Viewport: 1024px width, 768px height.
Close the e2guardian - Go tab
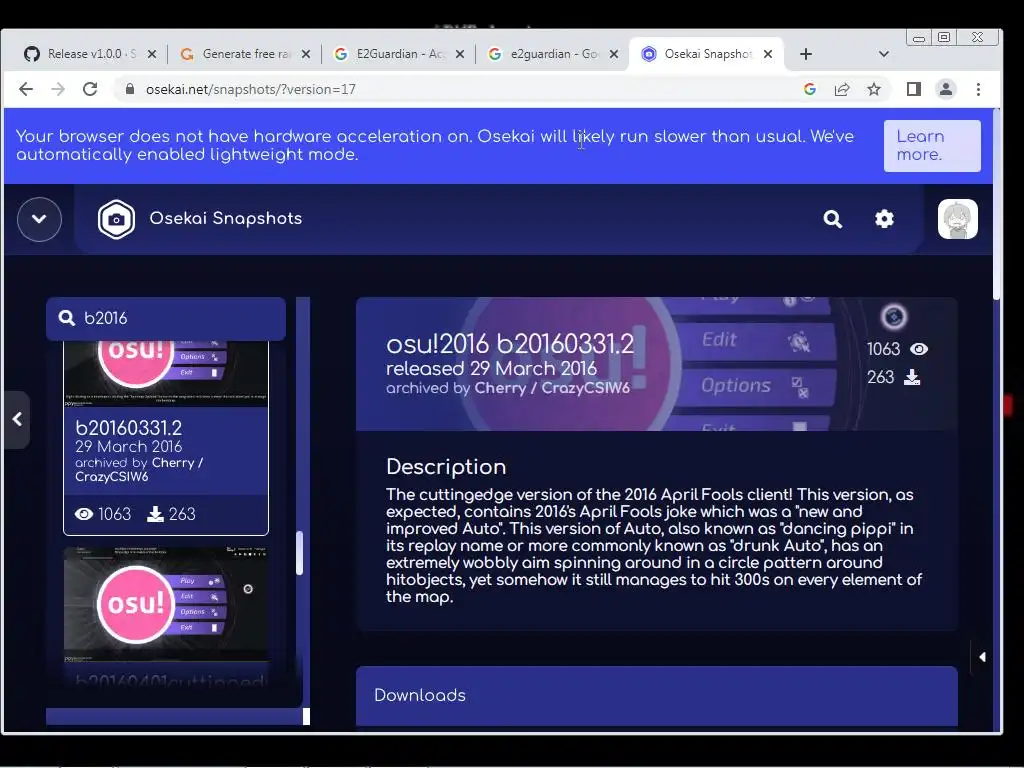pyautogui.click(x=614, y=54)
